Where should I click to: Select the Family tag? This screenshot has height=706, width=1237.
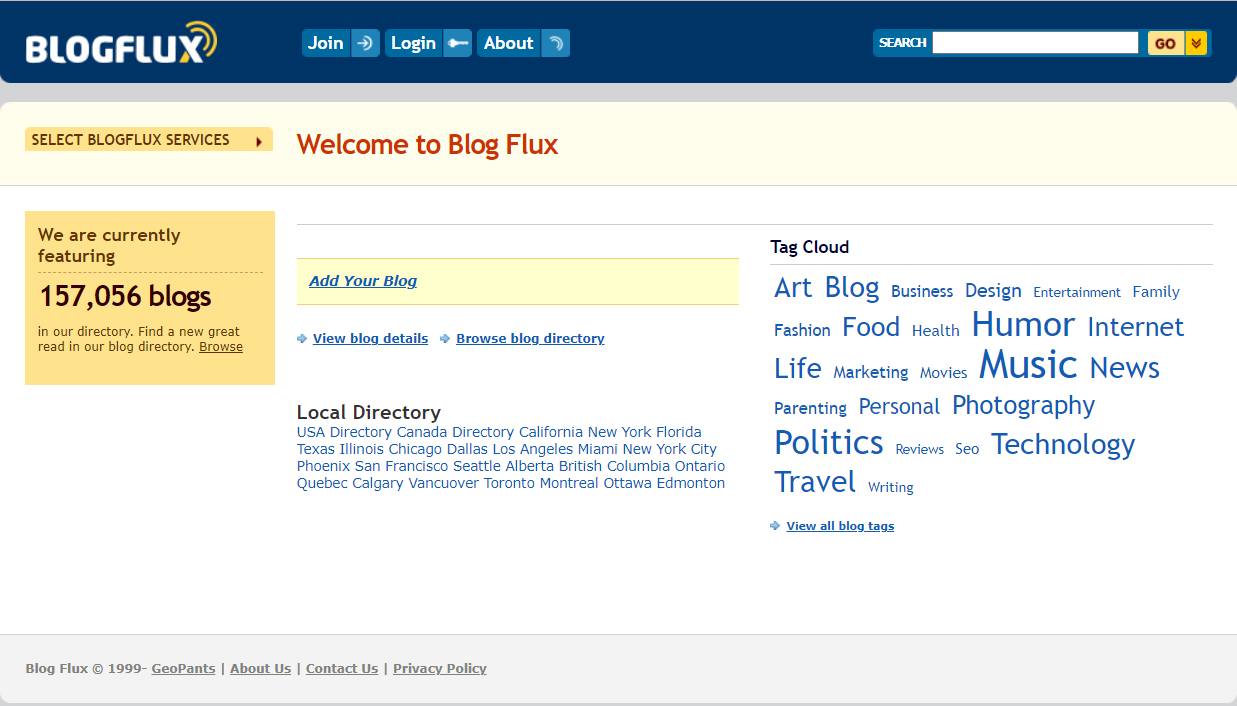coord(1156,292)
